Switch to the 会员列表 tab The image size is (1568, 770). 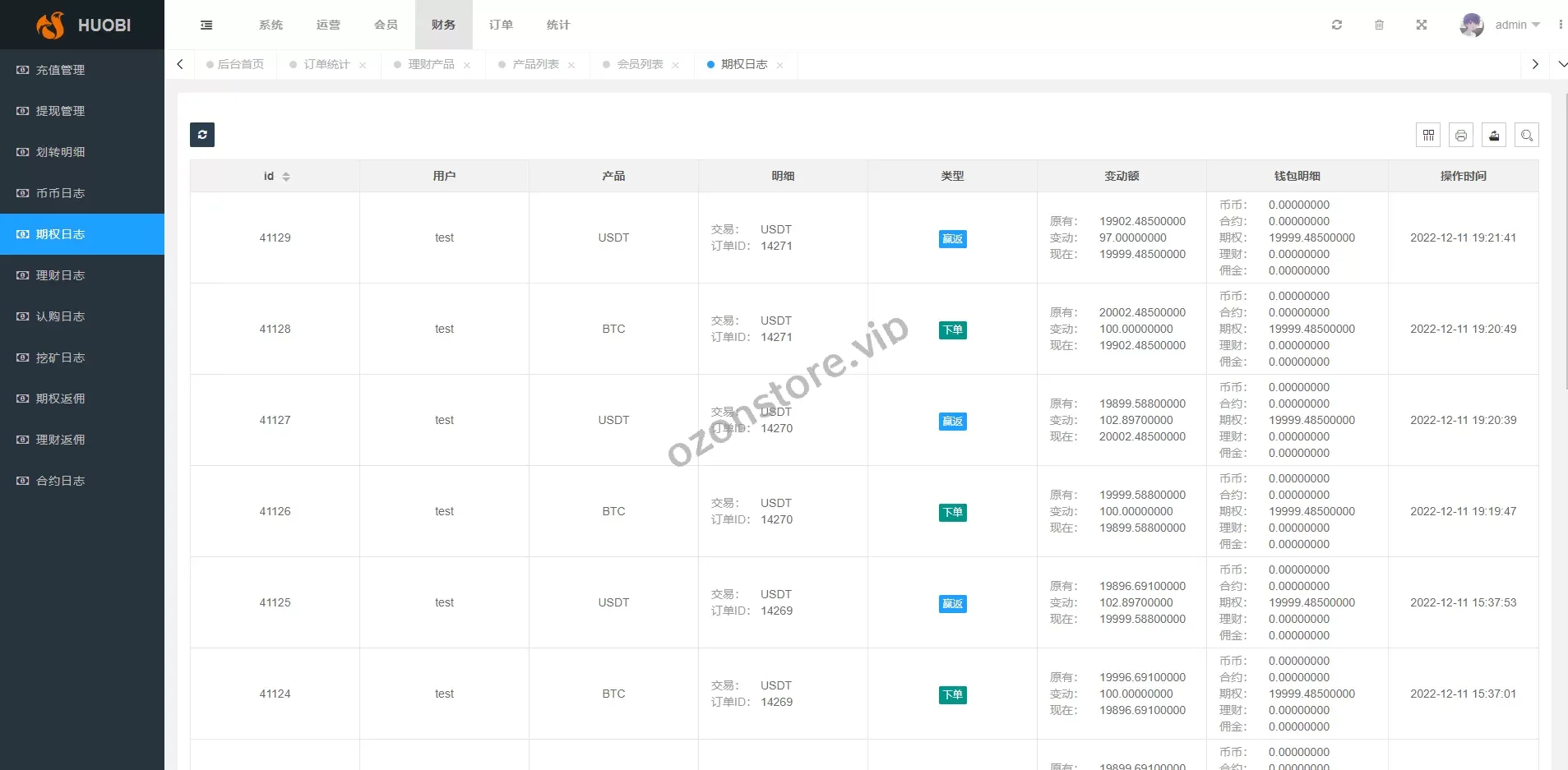[640, 64]
